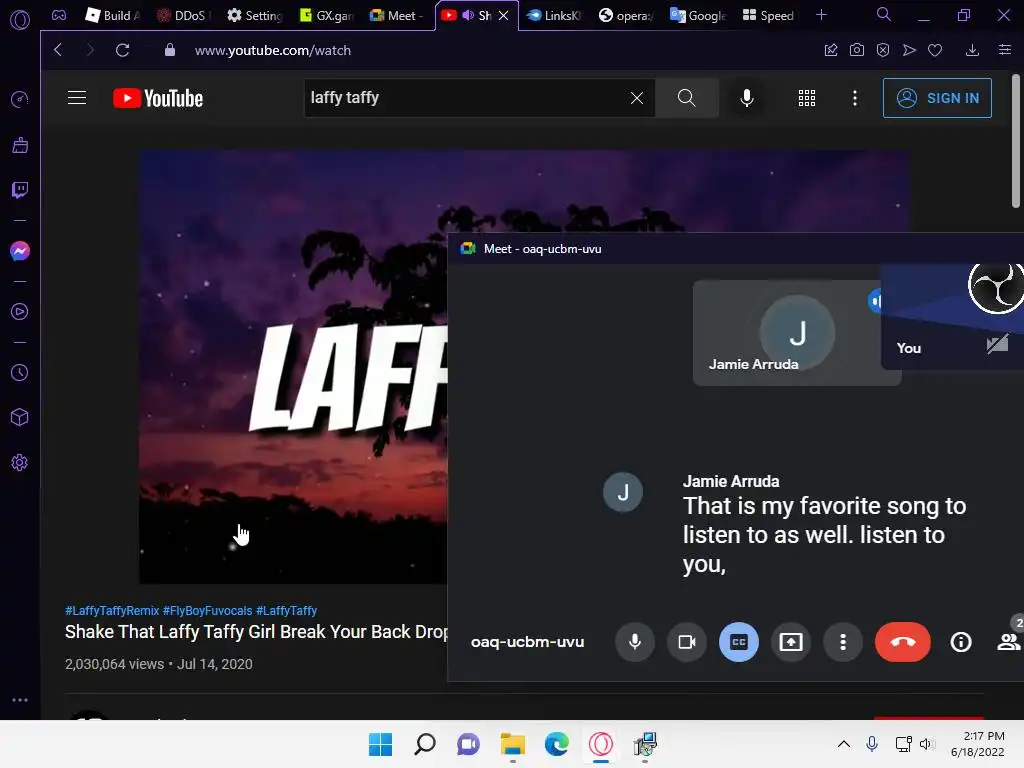Close the active YouTube tab

[504, 16]
